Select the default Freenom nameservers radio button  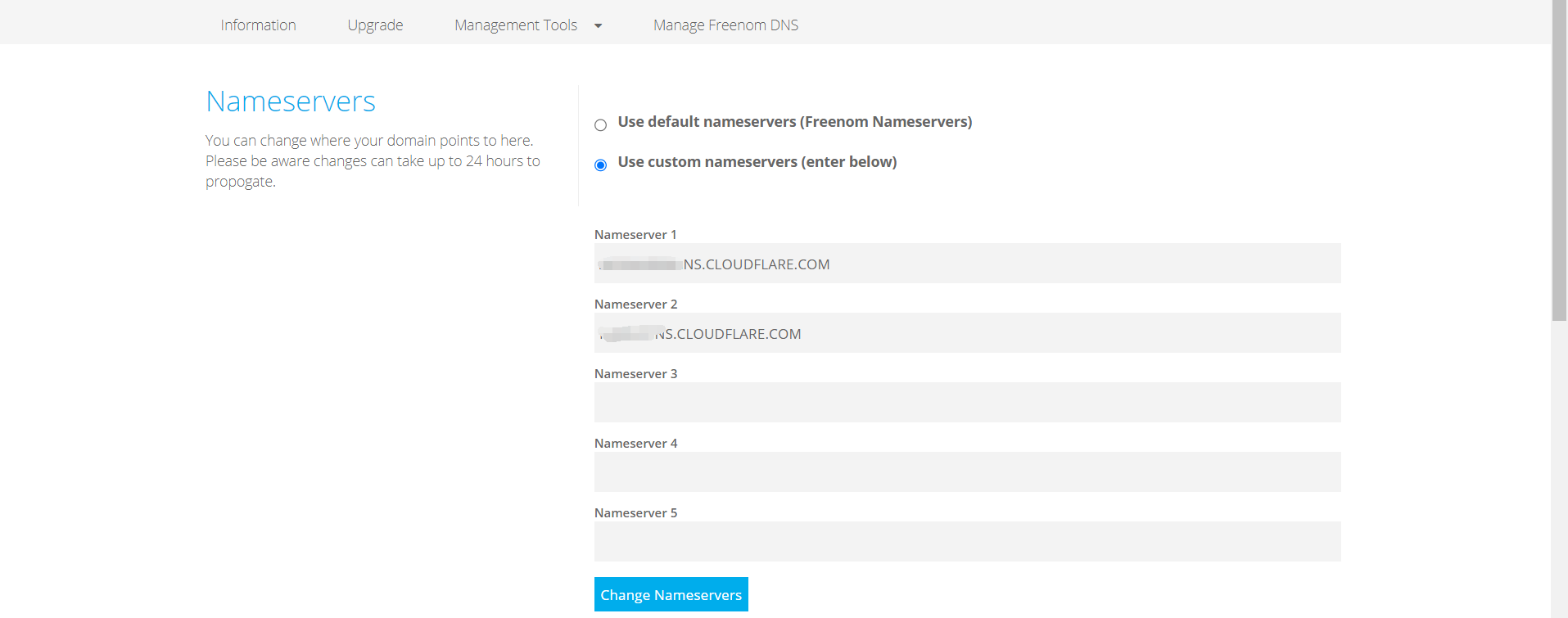601,125
